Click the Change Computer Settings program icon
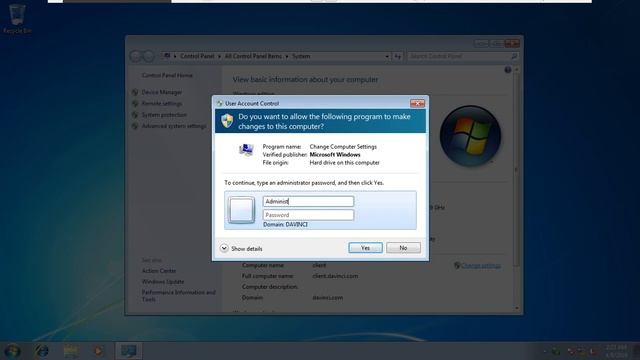 (x=246, y=150)
